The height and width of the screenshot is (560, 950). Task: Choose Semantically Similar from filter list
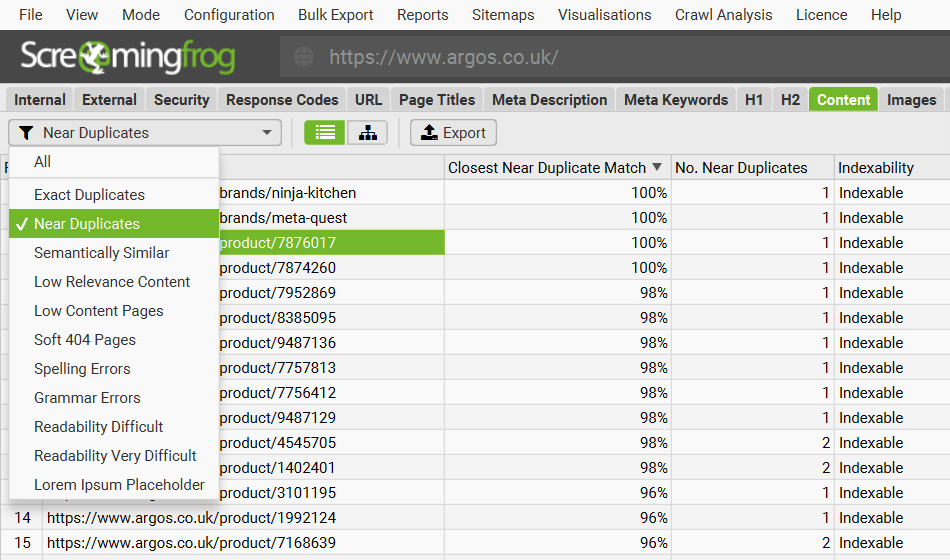(101, 253)
